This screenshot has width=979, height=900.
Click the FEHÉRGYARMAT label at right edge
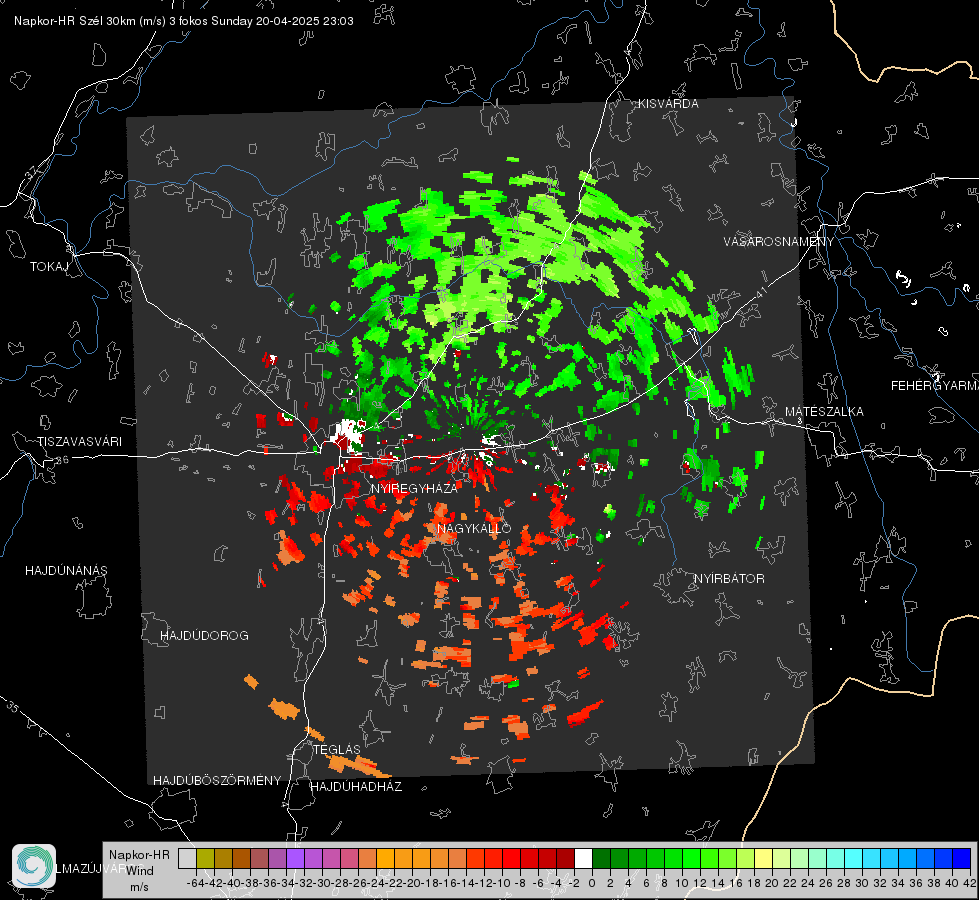(x=935, y=386)
